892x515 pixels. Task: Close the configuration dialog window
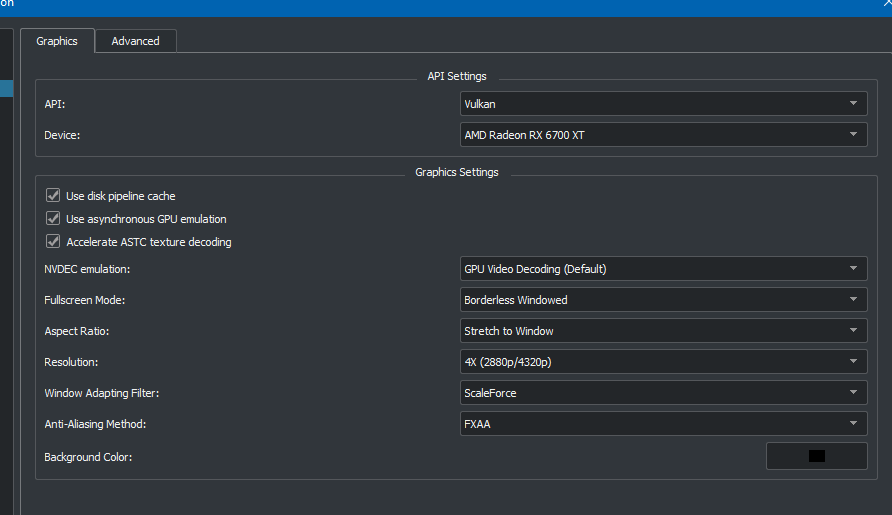click(886, 4)
